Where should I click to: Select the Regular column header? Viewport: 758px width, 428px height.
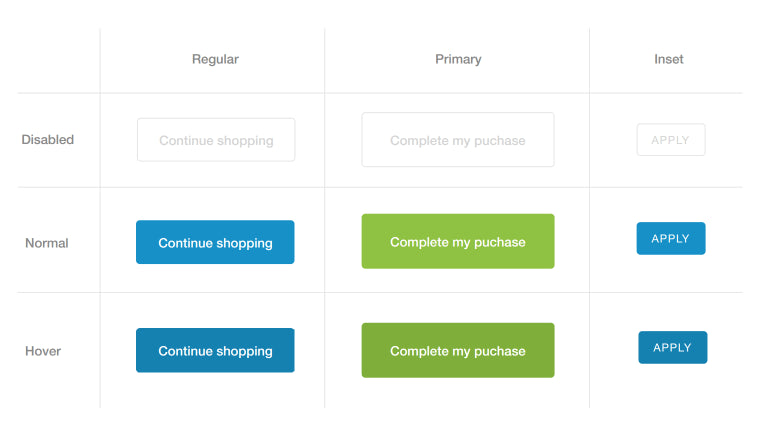tap(215, 59)
